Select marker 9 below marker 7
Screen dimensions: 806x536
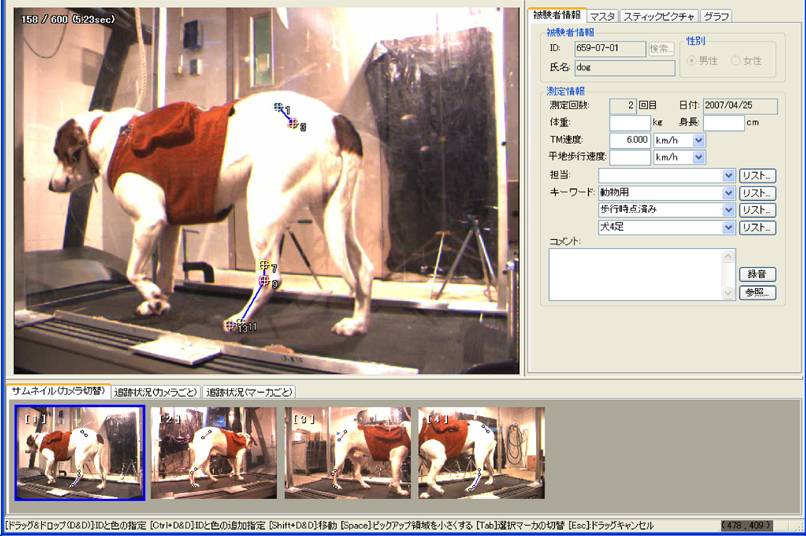pyautogui.click(x=264, y=282)
